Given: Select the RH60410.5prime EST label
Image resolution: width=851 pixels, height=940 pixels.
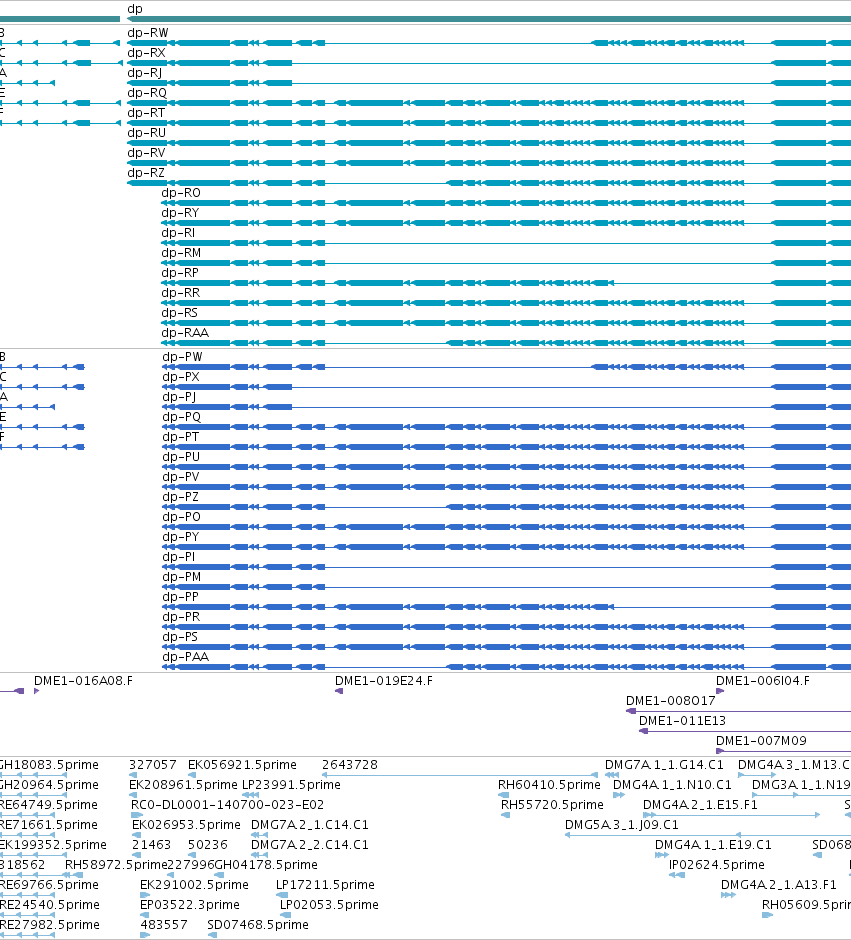Looking at the screenshot, I should coord(549,785).
